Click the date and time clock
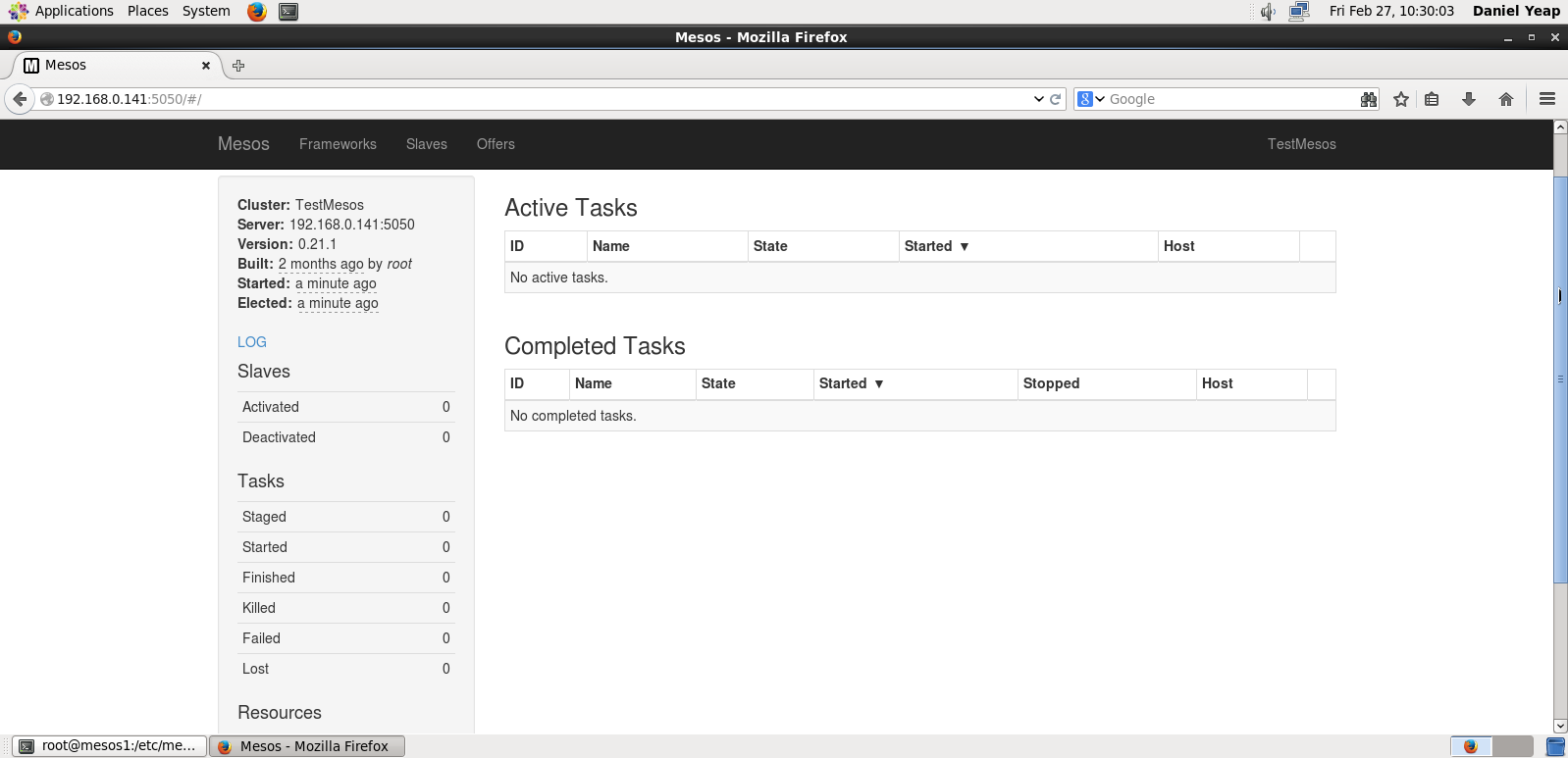 (x=1391, y=11)
